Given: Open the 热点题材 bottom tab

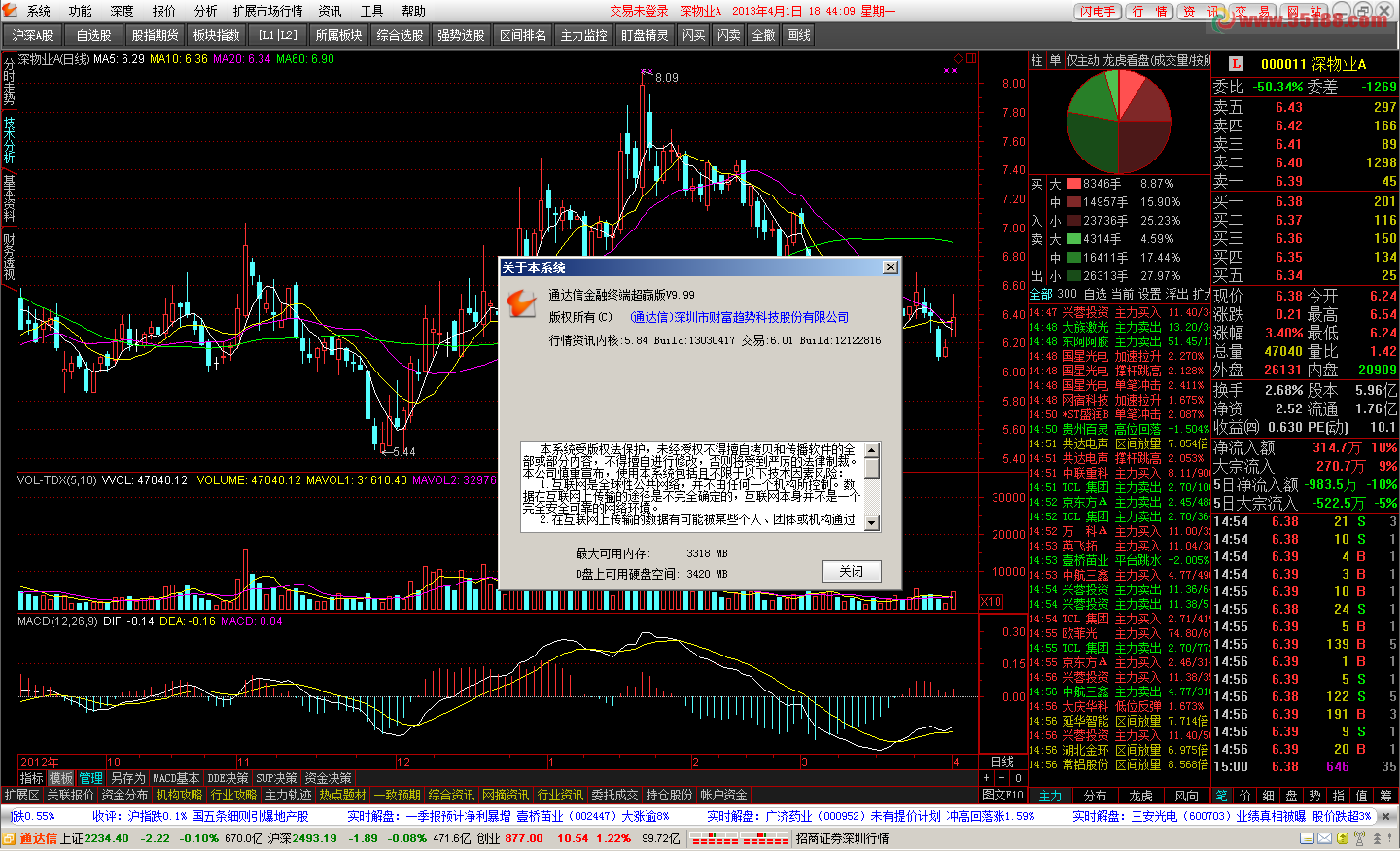Looking at the screenshot, I should (342, 795).
